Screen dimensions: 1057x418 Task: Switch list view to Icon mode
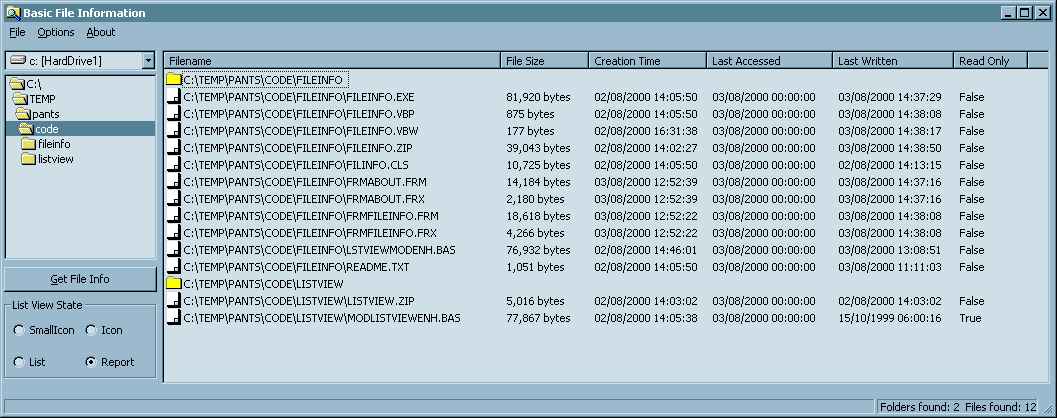[91, 330]
